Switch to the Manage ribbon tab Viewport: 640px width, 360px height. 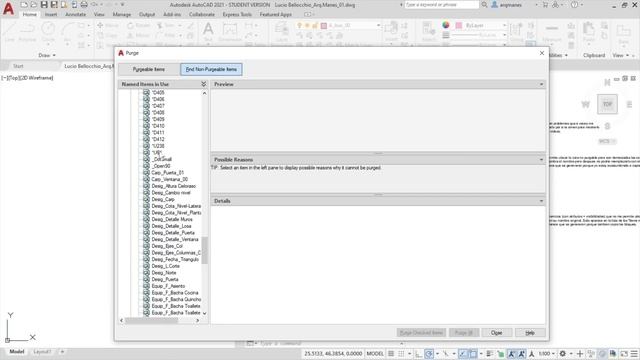pos(122,14)
